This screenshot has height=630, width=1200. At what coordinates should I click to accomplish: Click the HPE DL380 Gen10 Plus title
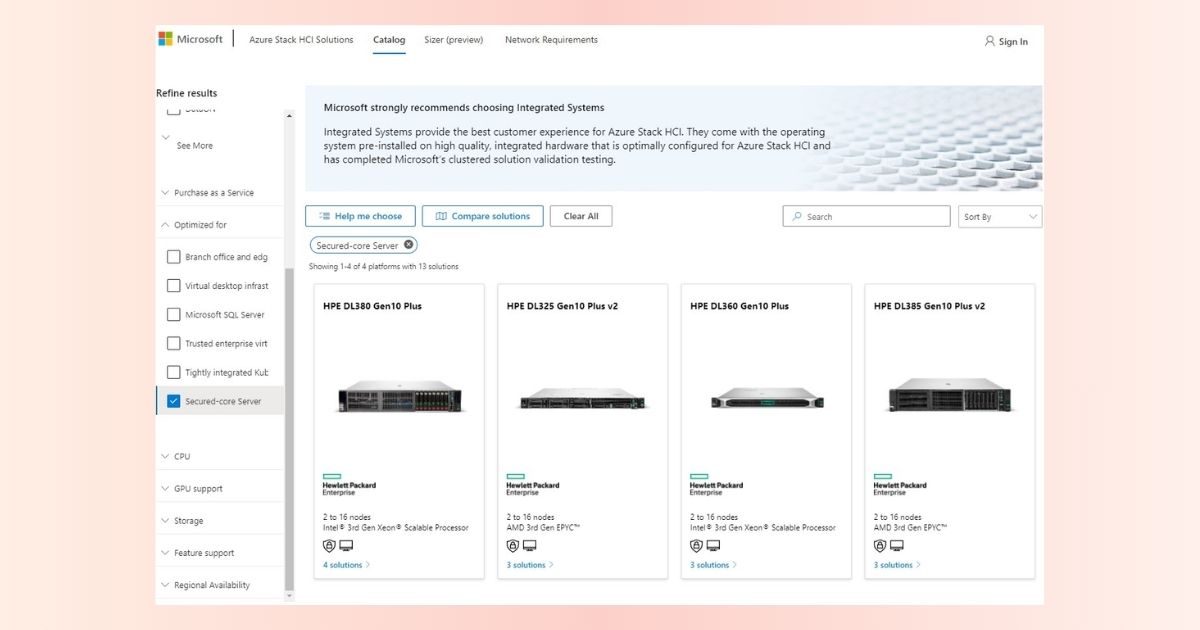(x=372, y=306)
